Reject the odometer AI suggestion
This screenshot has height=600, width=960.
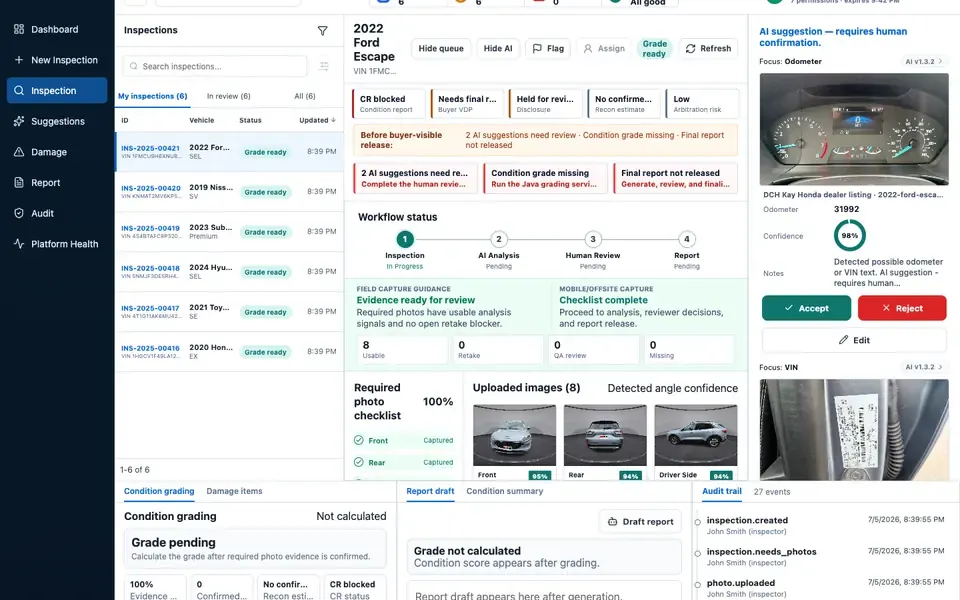point(902,308)
